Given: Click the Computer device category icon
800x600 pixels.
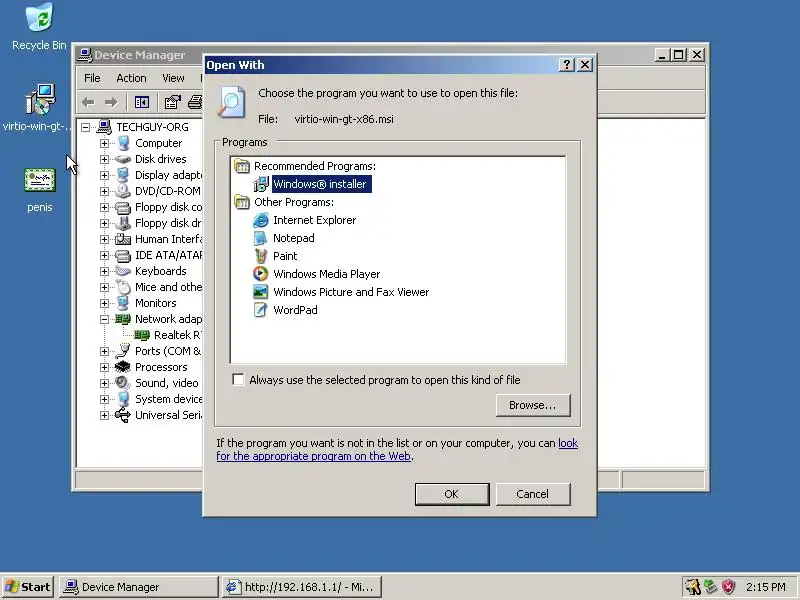Looking at the screenshot, I should [123, 143].
